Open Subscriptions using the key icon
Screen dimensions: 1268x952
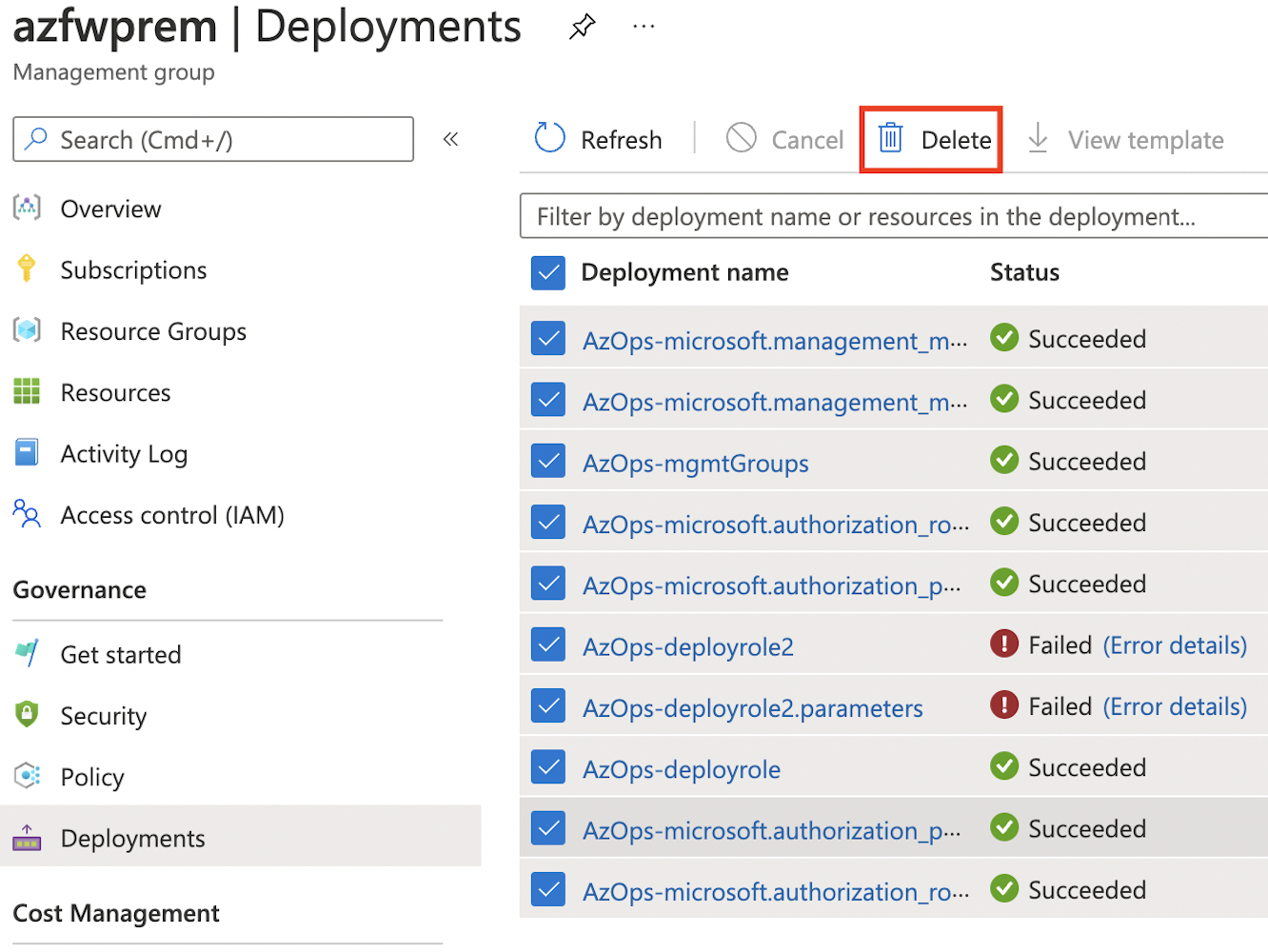26,269
